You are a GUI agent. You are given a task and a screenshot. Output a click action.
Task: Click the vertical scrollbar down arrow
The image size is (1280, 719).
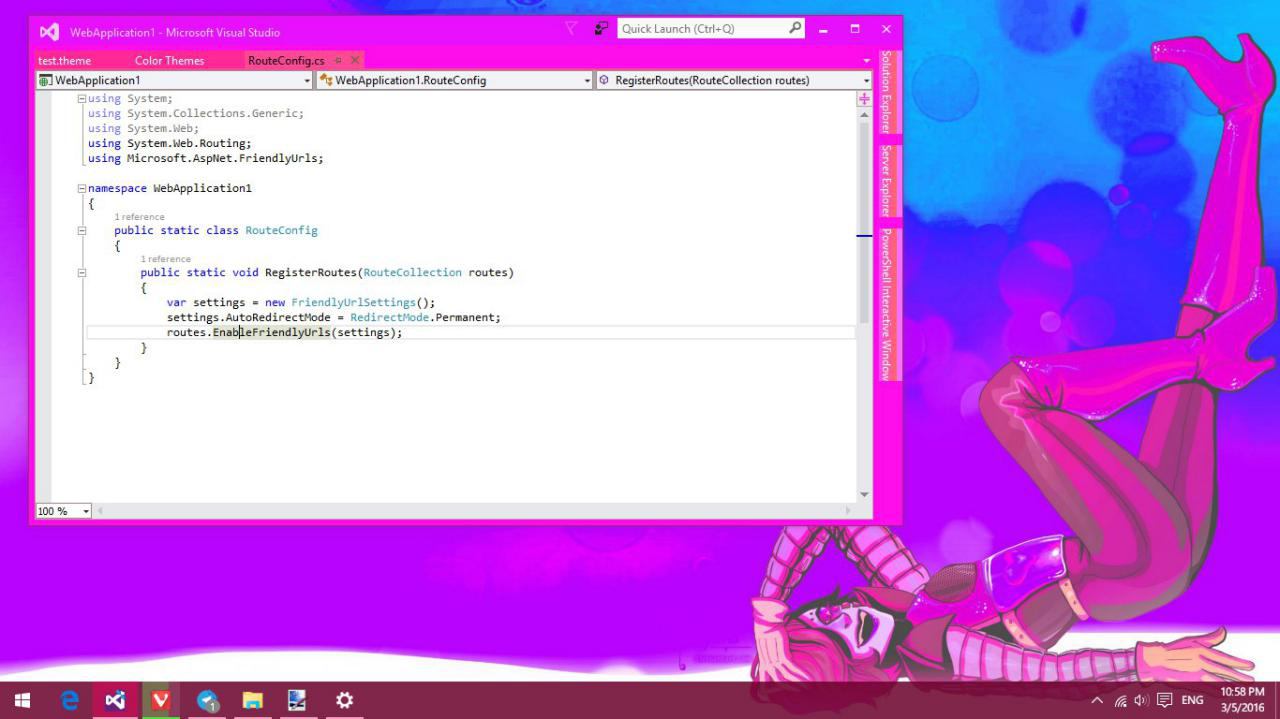click(864, 495)
